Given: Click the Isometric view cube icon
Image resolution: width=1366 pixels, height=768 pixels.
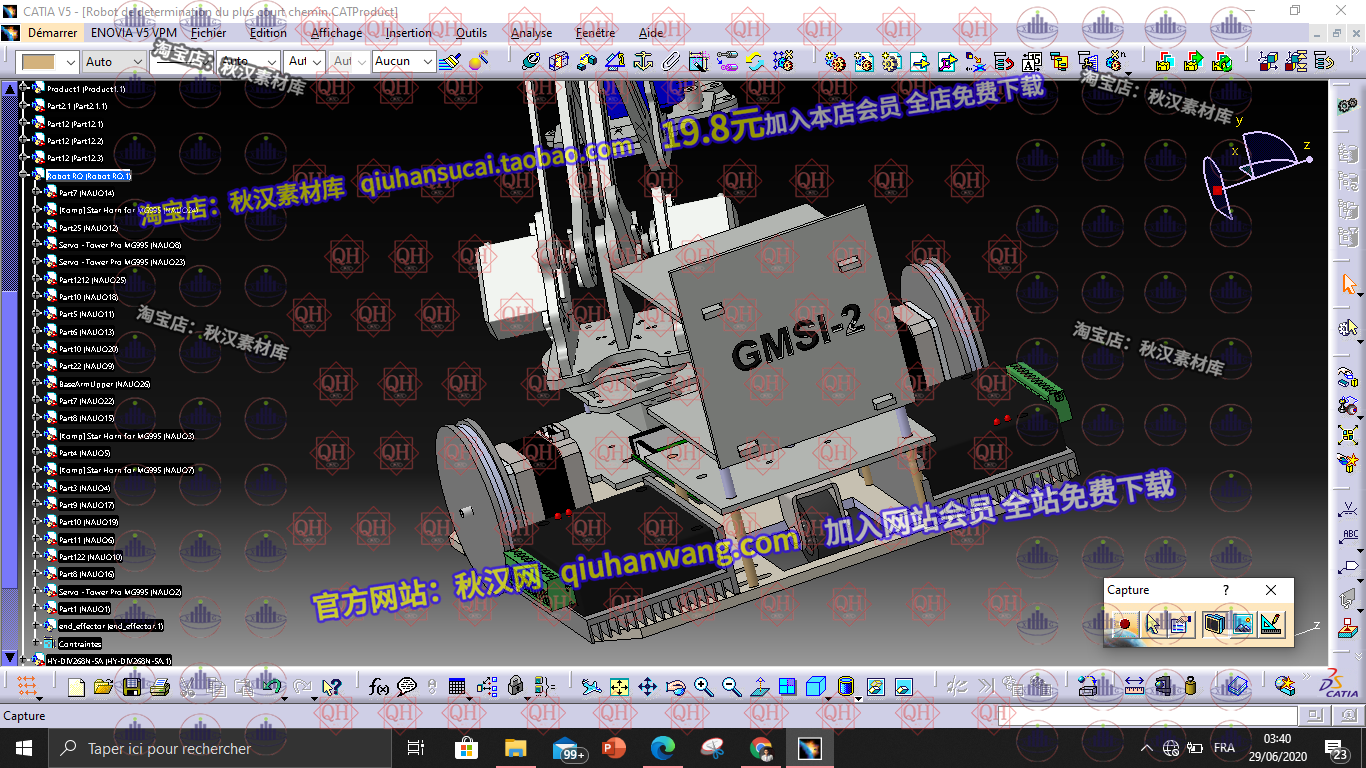Looking at the screenshot, I should point(816,687).
